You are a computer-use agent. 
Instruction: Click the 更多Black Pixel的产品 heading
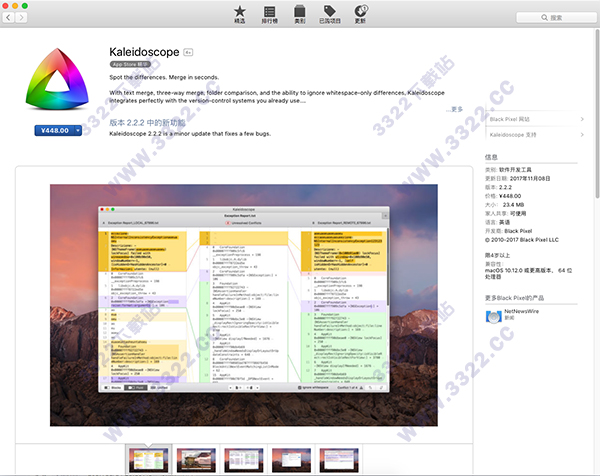[x=514, y=298]
